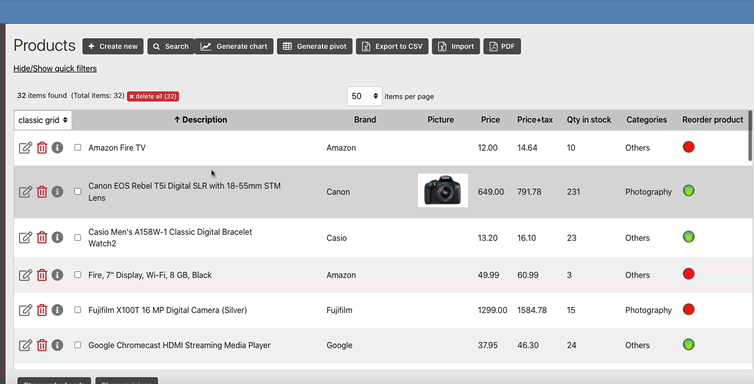Open the Canon camera picture thumbnail

[443, 190]
